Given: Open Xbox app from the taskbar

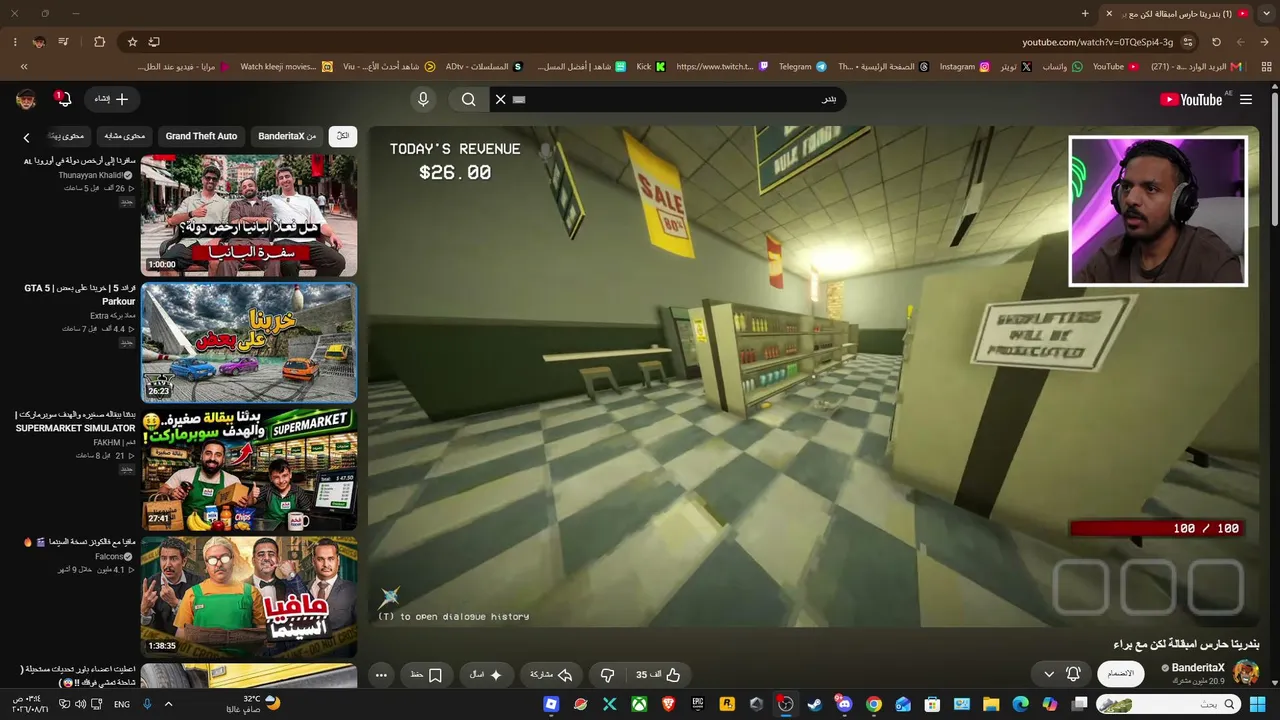Looking at the screenshot, I should (639, 704).
